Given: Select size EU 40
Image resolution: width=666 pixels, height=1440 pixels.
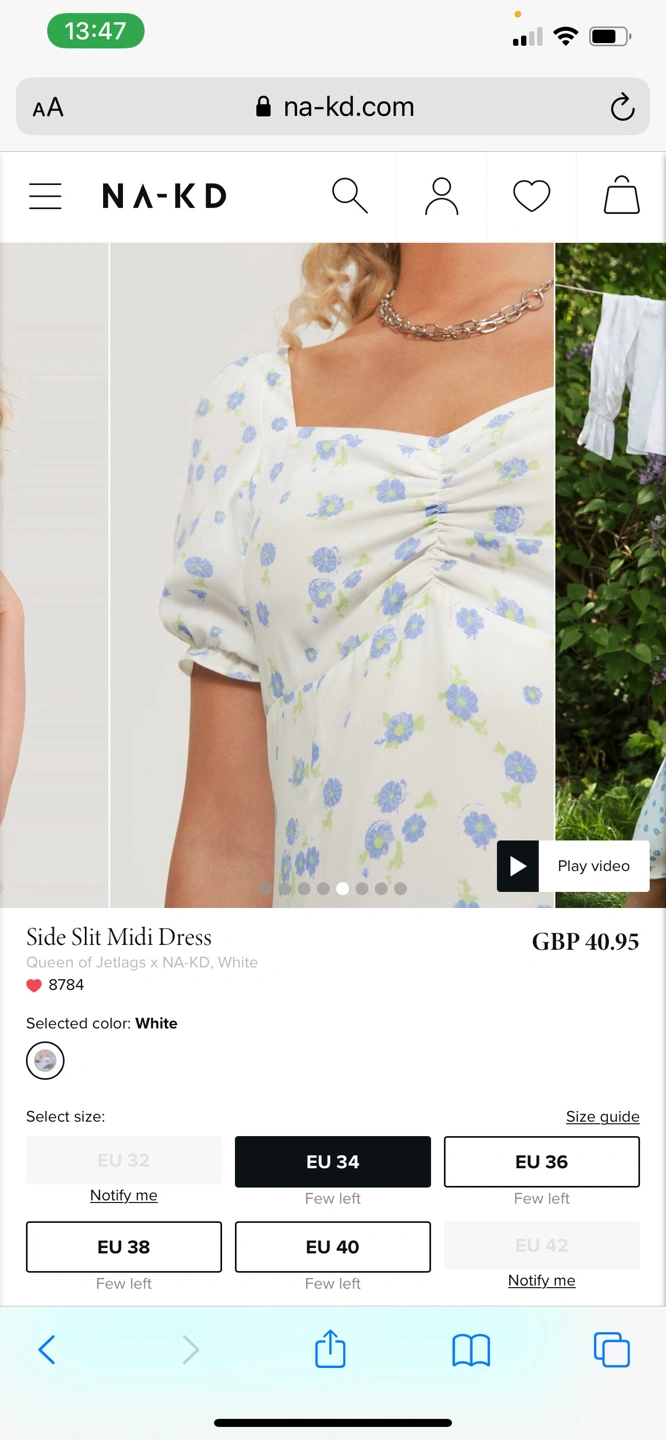Looking at the screenshot, I should click(x=333, y=1247).
